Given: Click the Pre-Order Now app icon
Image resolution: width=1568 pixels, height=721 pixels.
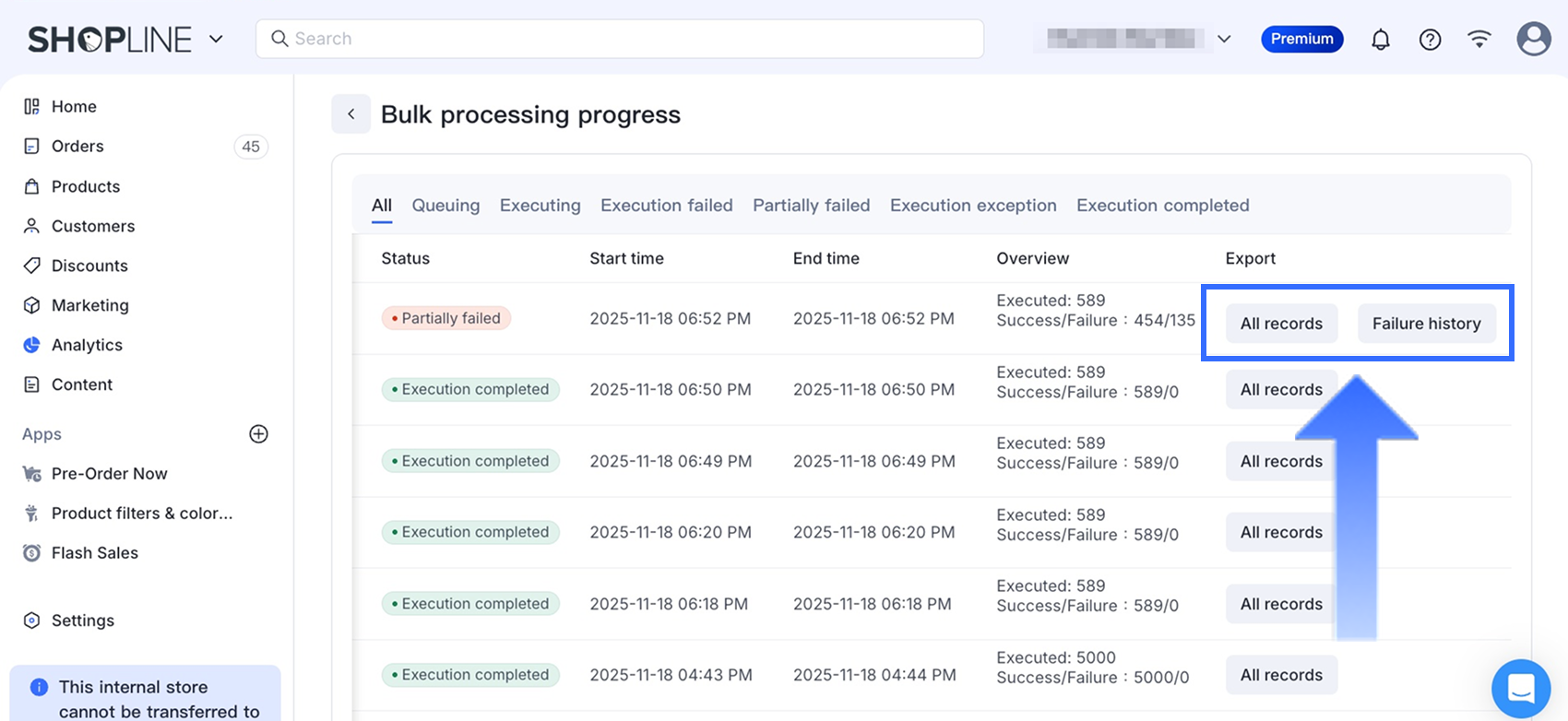Looking at the screenshot, I should tap(32, 474).
